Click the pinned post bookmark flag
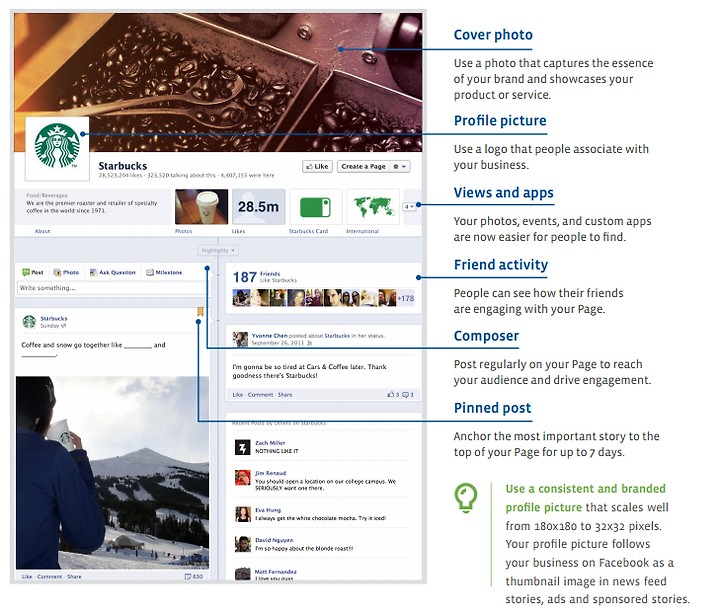 (x=200, y=312)
